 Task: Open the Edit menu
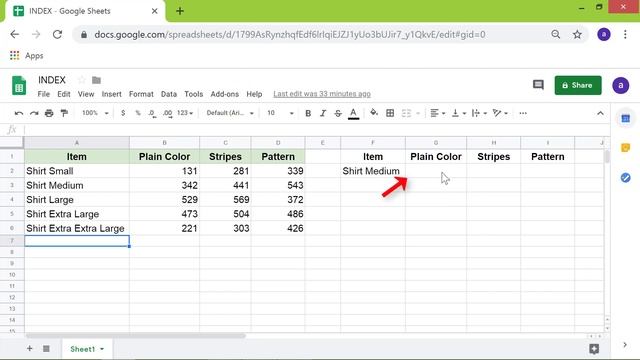point(64,94)
